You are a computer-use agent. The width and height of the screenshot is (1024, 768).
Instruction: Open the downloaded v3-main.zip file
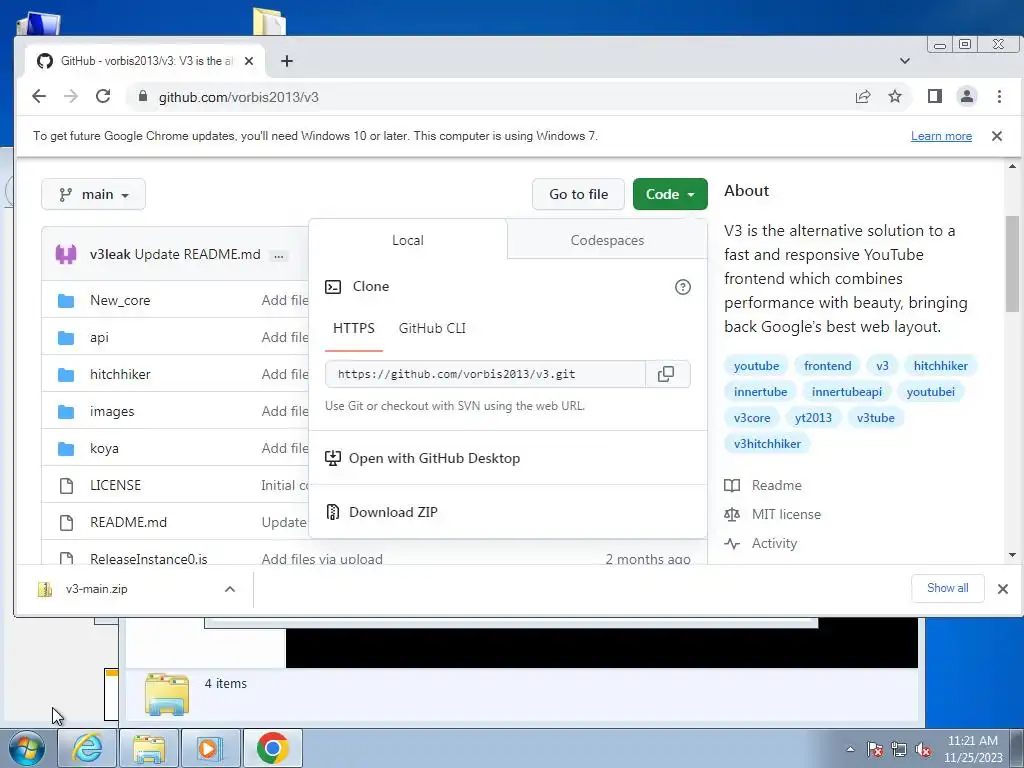pyautogui.click(x=97, y=589)
